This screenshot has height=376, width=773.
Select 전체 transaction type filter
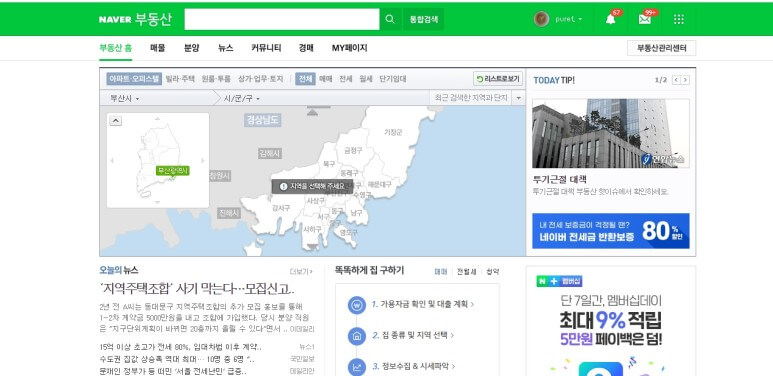click(306, 79)
